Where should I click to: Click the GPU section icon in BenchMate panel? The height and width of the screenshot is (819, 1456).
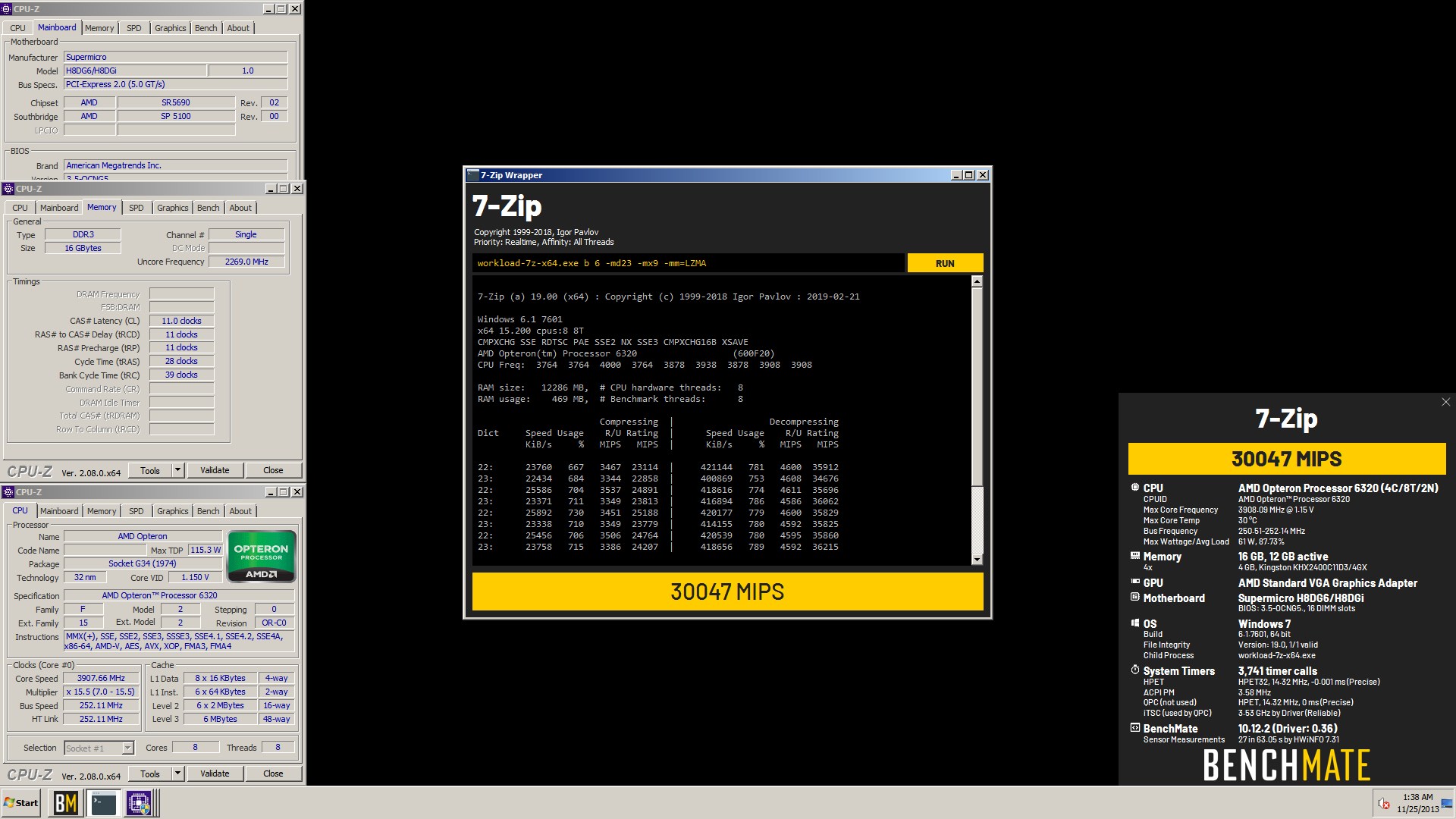point(1134,582)
